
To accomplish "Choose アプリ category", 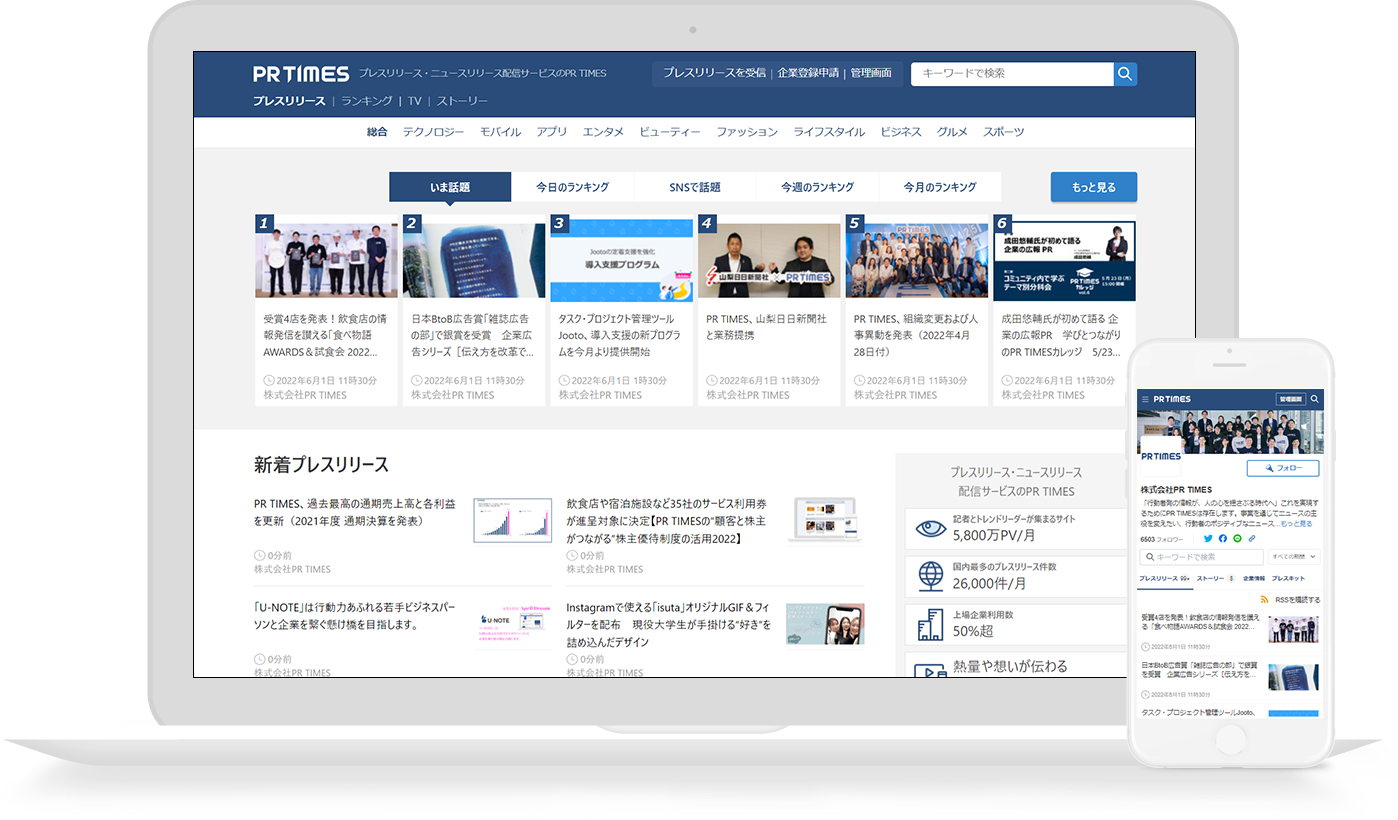I will (551, 132).
